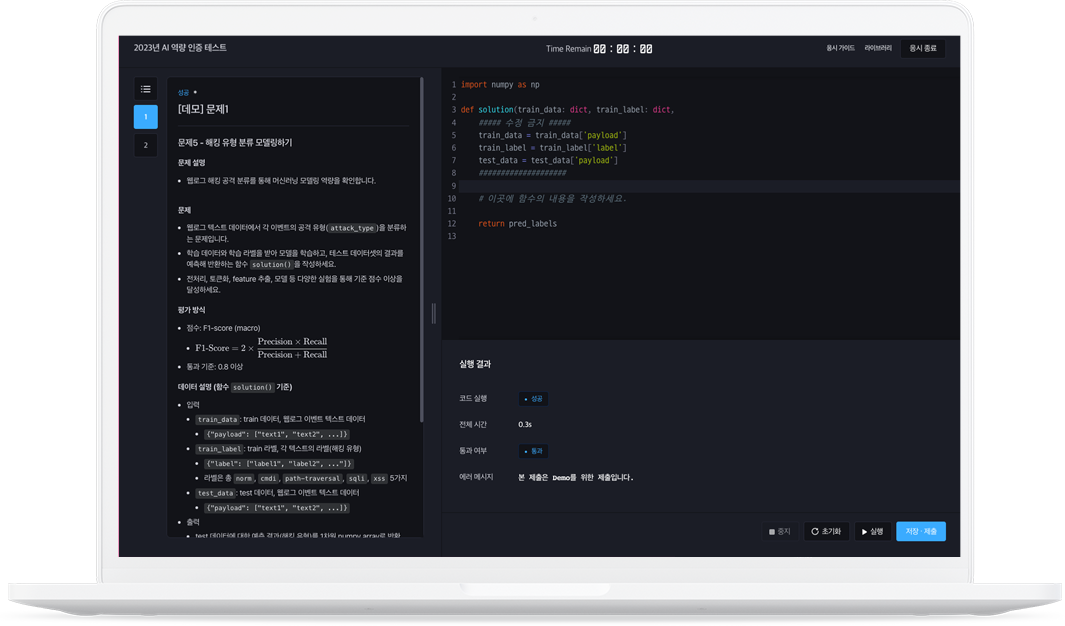Run code with the 실행 button

point(872,532)
